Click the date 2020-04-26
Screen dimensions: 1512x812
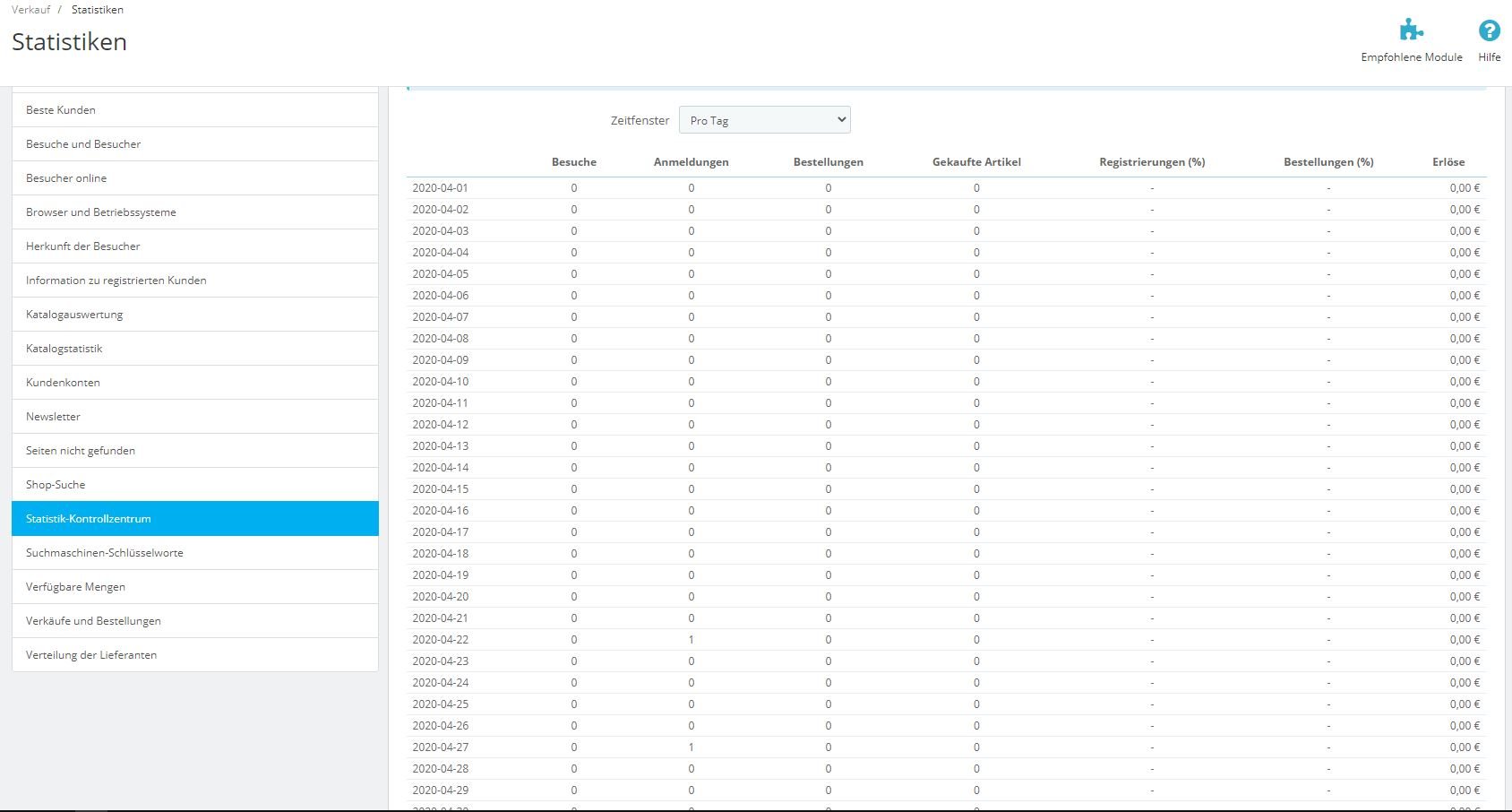(x=440, y=726)
